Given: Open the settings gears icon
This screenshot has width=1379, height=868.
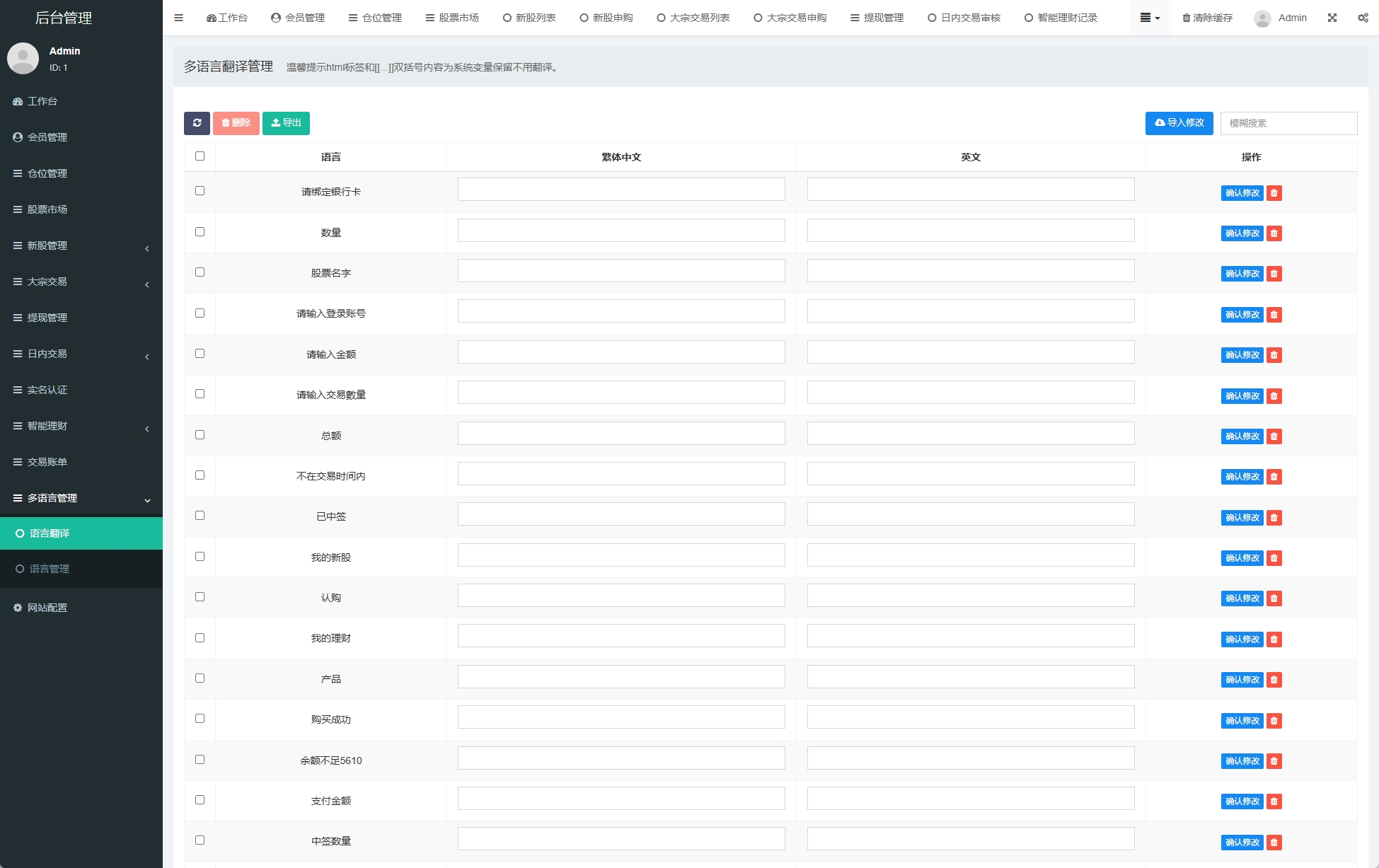Looking at the screenshot, I should point(1363,18).
